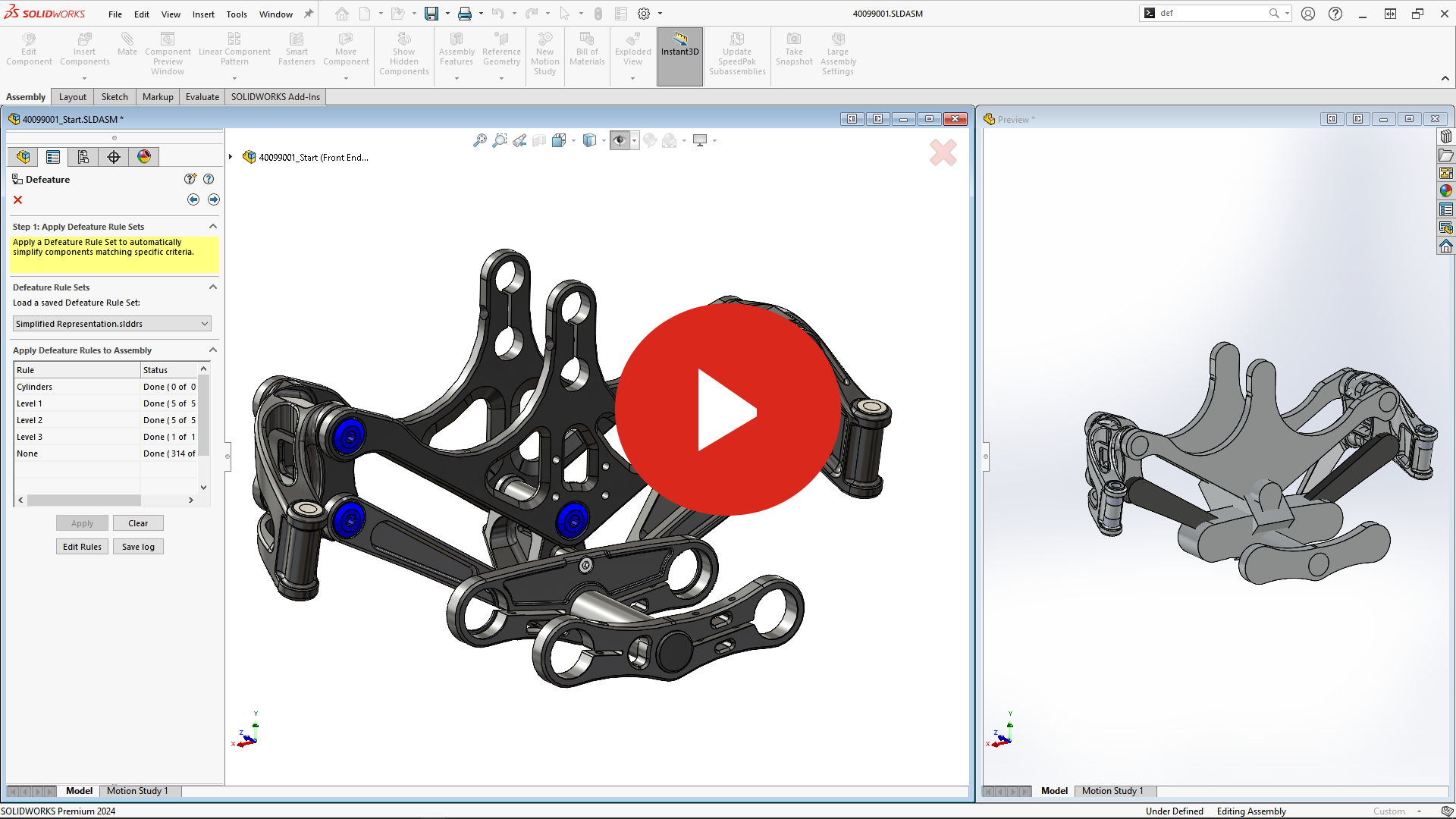Viewport: 1456px width, 819px height.
Task: Click the large red play button
Action: point(727,409)
